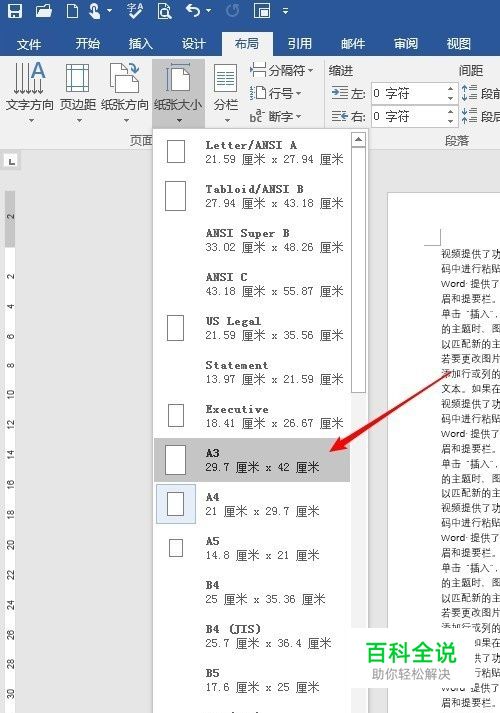Click the left indent icon

(x=340, y=93)
